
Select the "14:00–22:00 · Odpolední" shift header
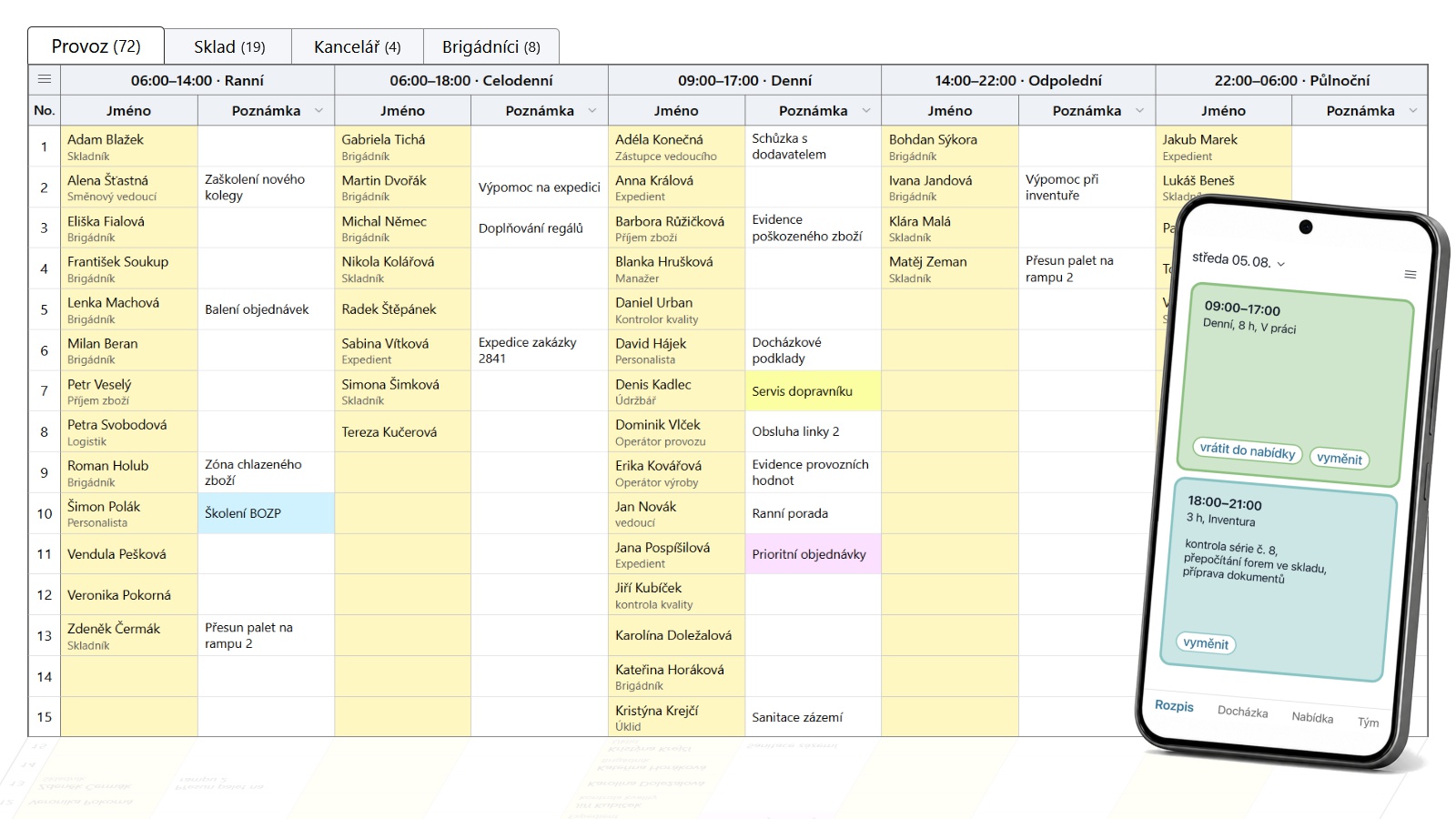coord(1018,80)
